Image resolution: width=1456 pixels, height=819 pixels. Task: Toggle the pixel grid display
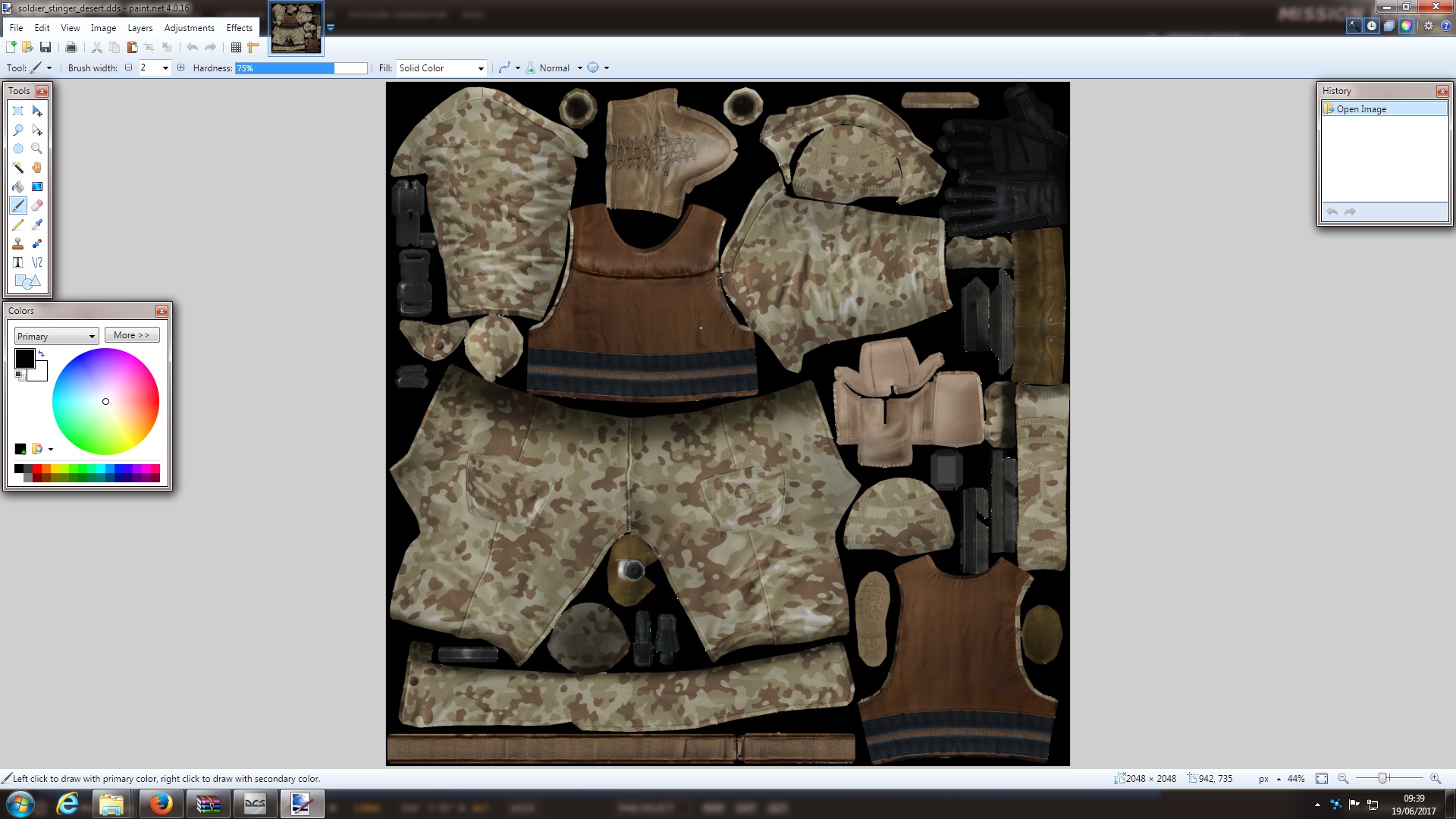(236, 47)
